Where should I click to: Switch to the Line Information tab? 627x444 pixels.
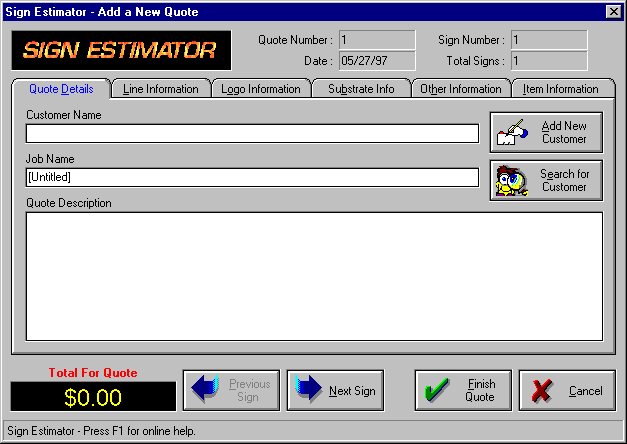click(161, 89)
